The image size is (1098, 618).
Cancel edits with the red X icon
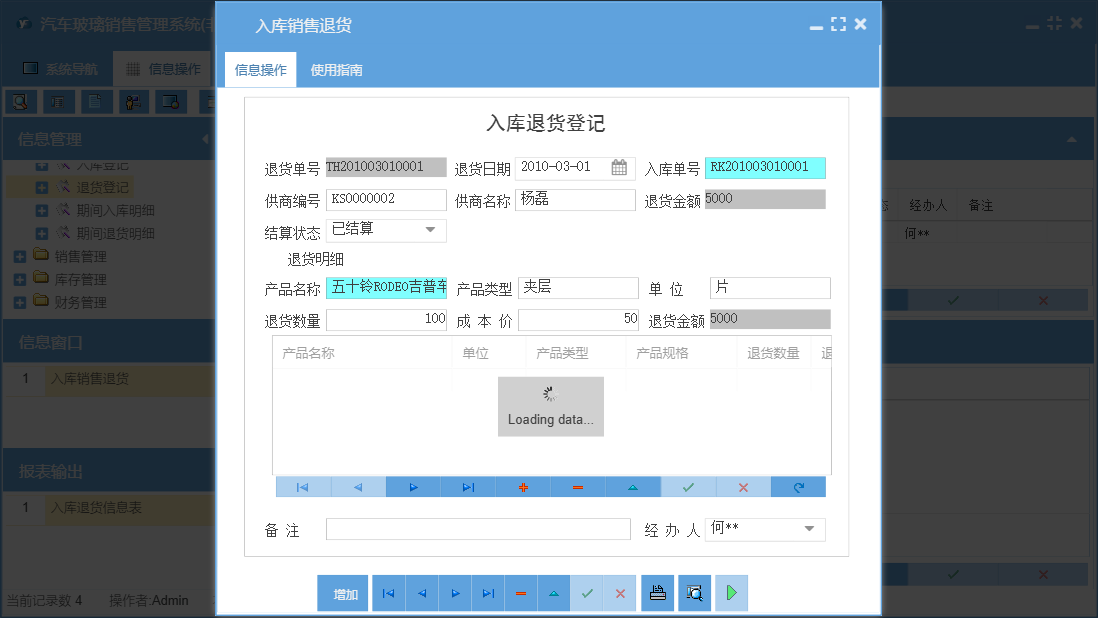point(743,487)
